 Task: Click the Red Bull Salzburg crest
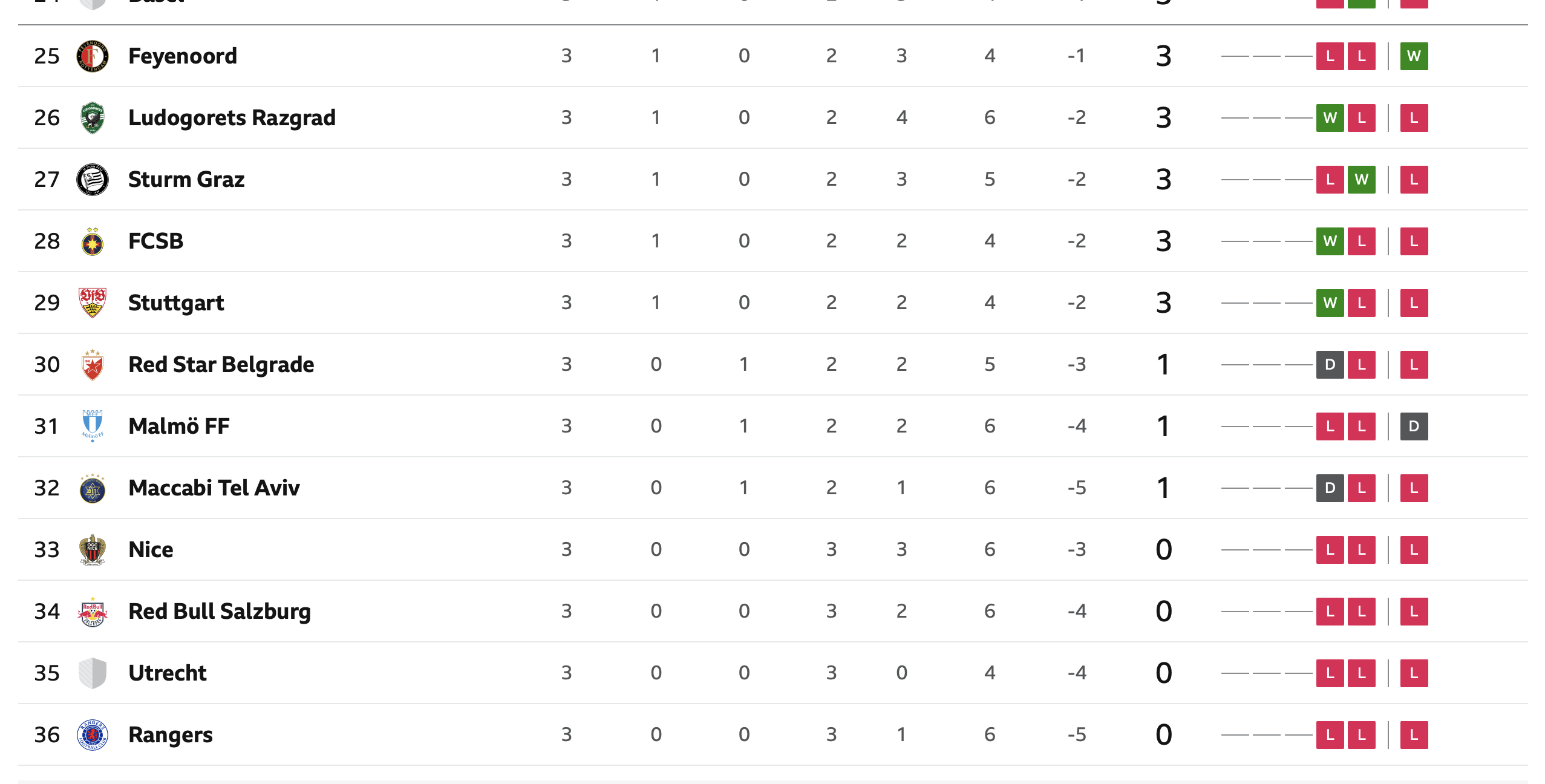click(x=92, y=612)
